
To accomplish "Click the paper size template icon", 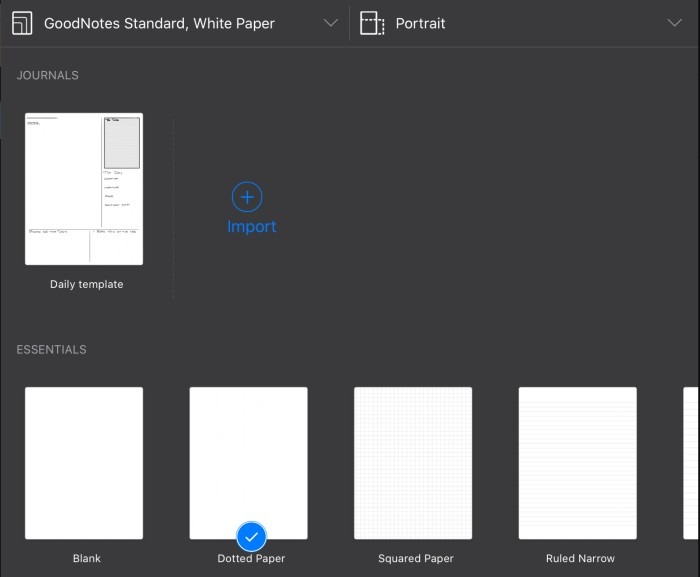I will coord(22,23).
